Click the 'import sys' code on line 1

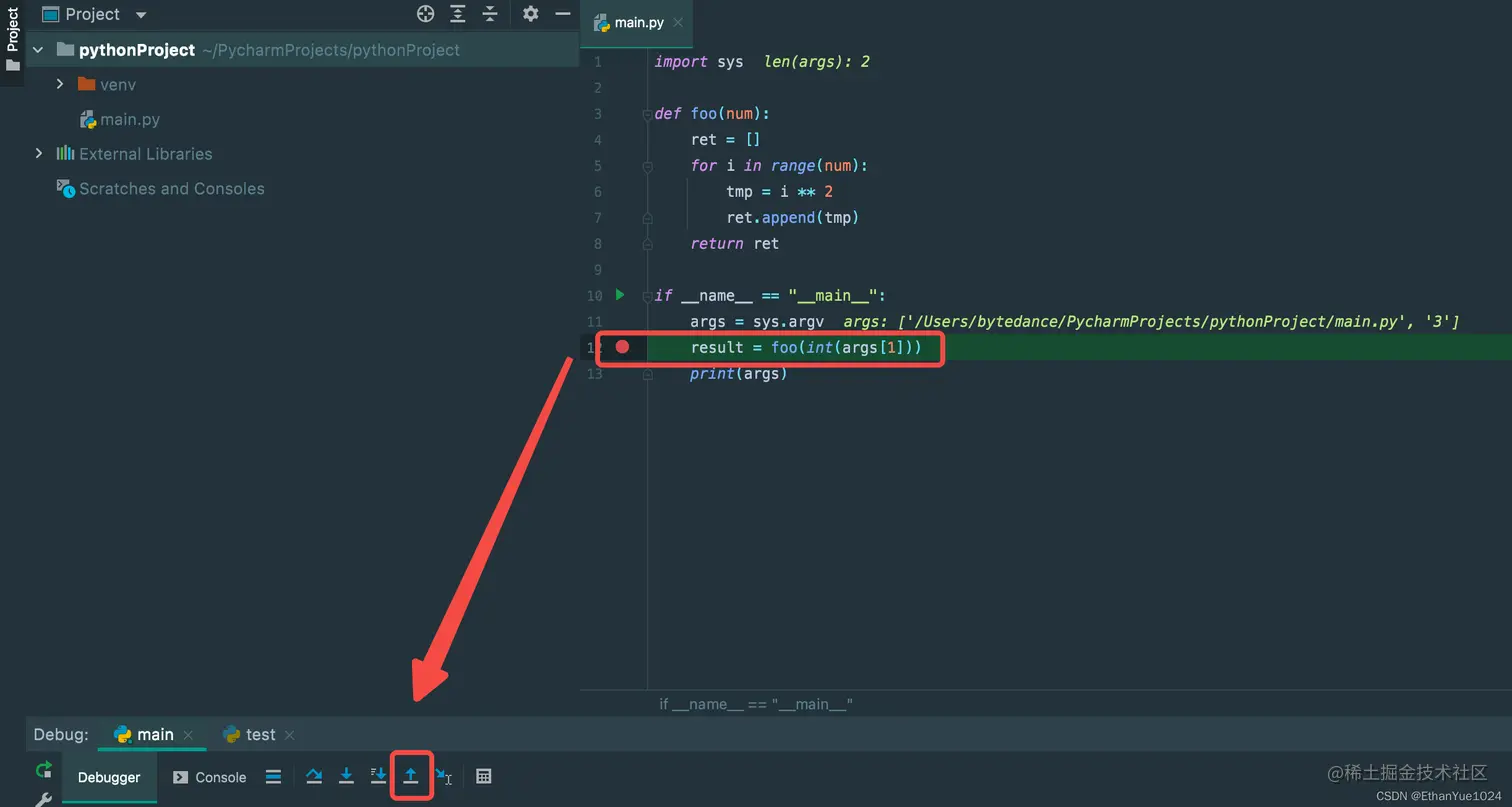[699, 62]
